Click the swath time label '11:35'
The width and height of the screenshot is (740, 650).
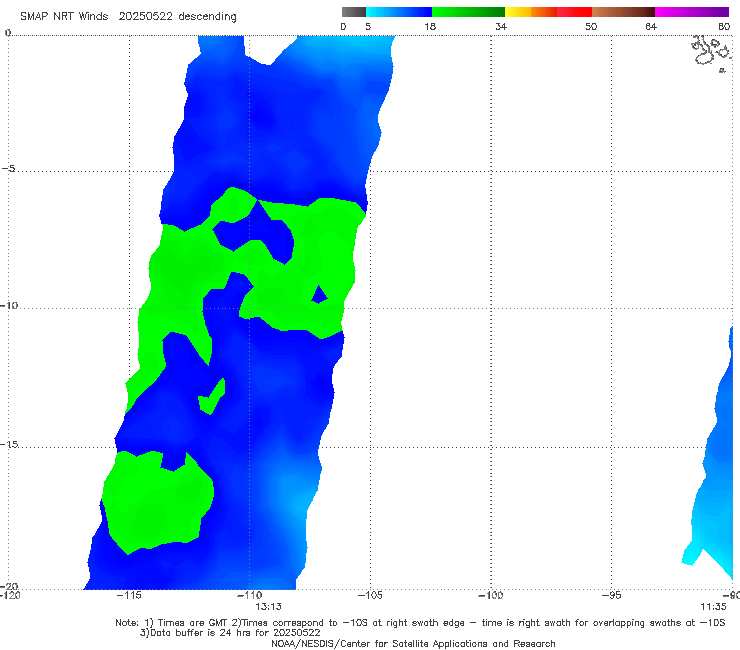[x=713, y=607]
